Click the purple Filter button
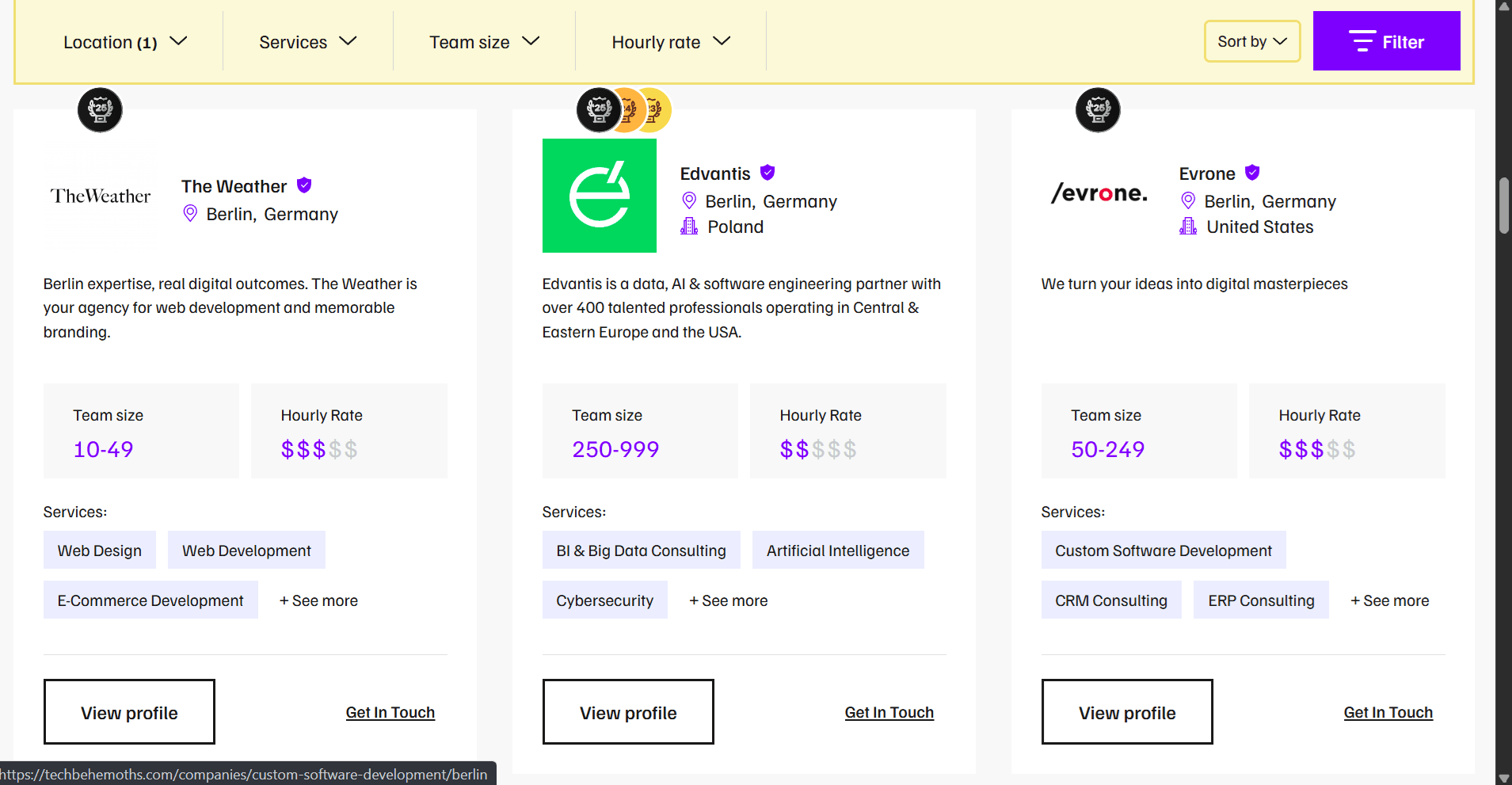Screen dimensions: 1512x785 point(1386,41)
